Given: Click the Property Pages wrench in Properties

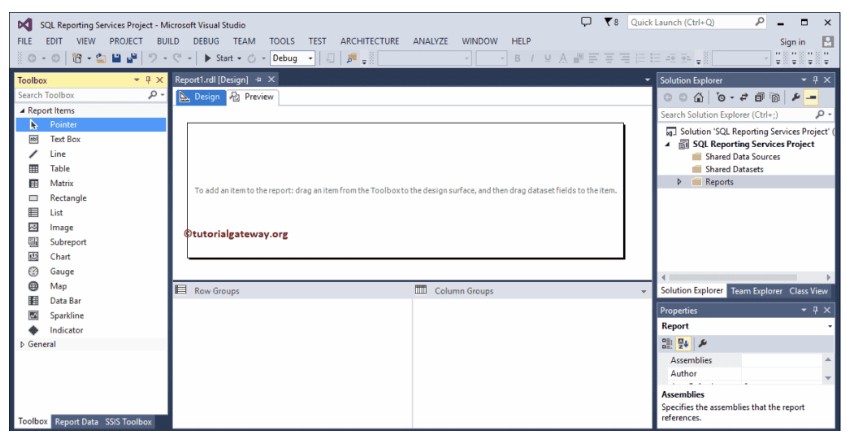Looking at the screenshot, I should (703, 343).
